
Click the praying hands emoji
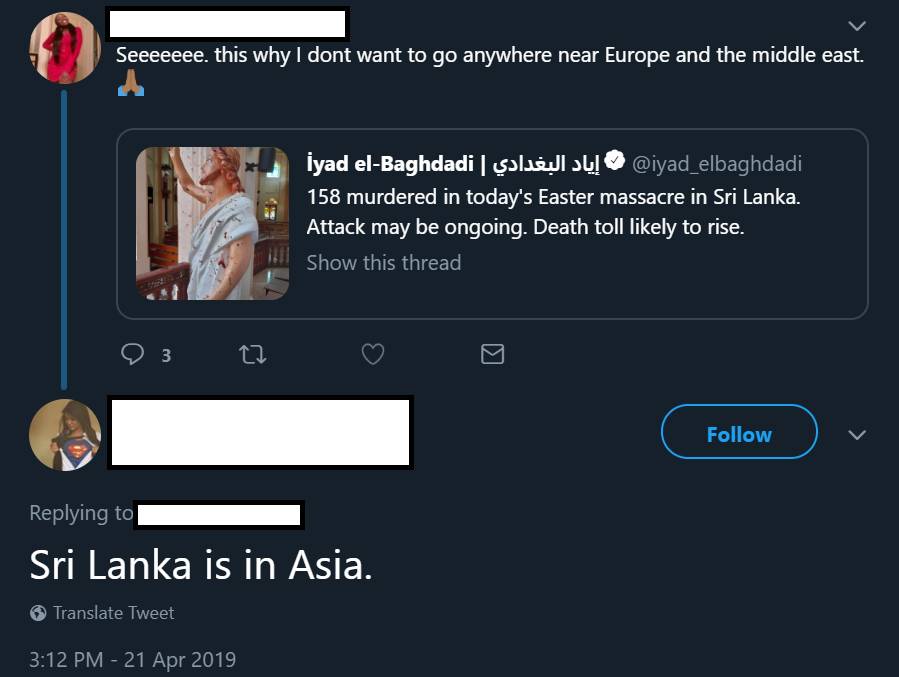(131, 83)
